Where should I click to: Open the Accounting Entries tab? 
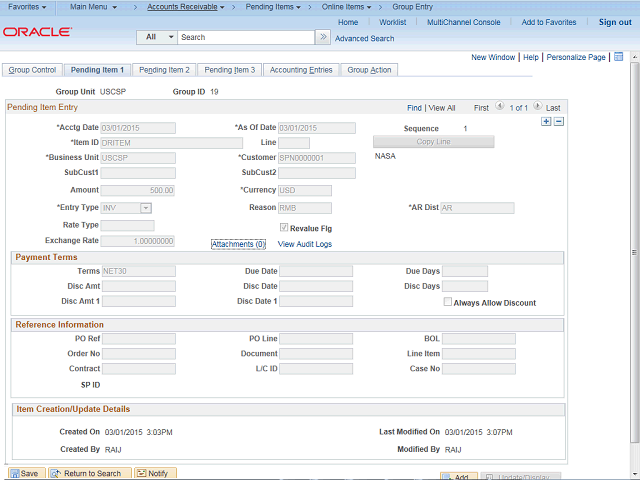coord(301,70)
